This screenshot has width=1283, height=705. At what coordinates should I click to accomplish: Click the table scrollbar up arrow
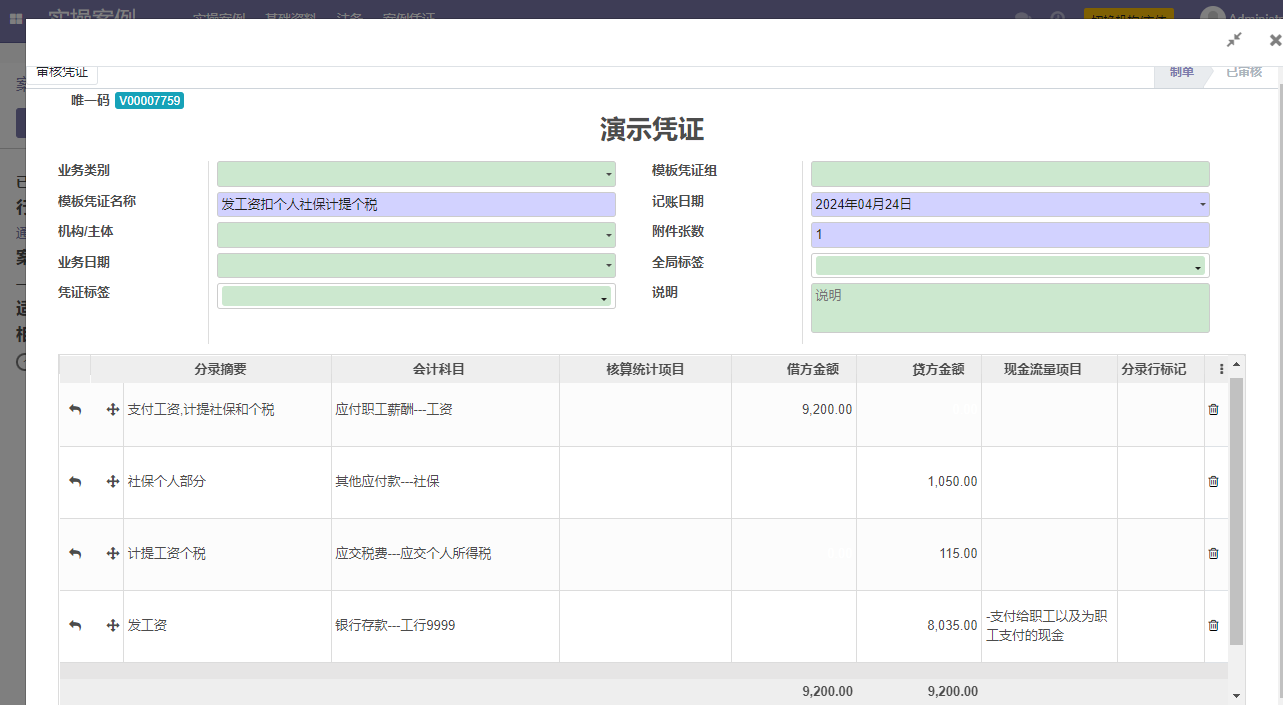(1236, 364)
